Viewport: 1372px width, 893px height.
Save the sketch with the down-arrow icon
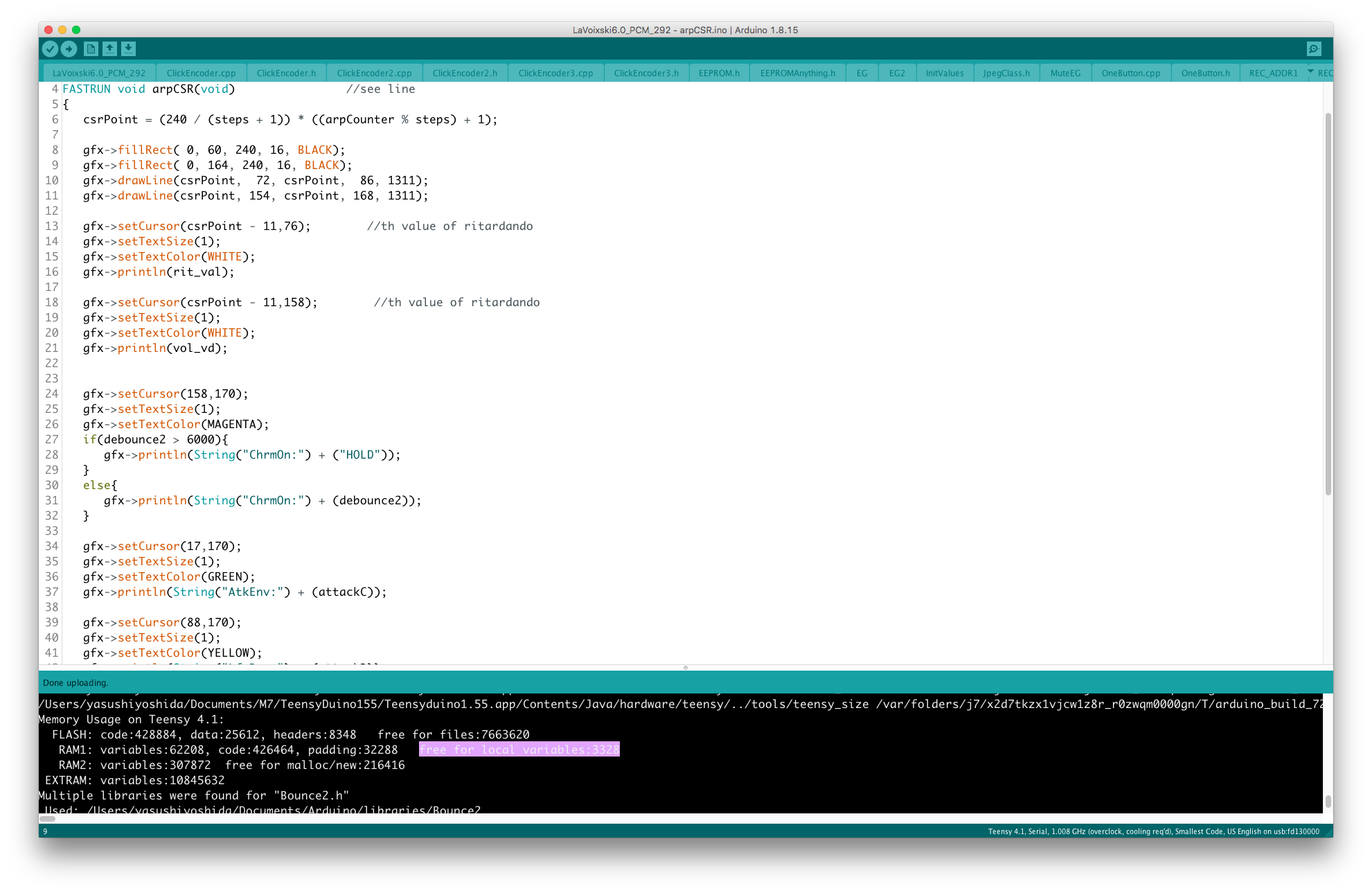click(x=128, y=48)
